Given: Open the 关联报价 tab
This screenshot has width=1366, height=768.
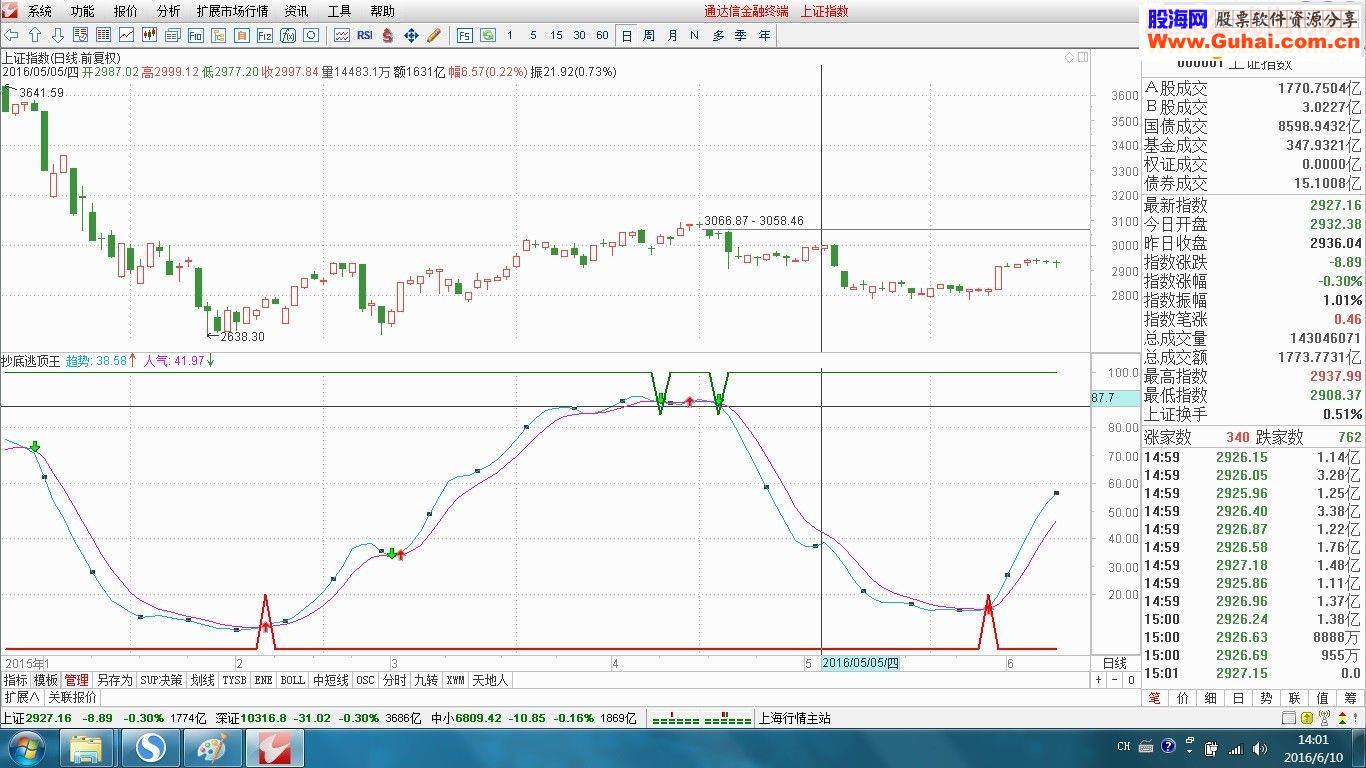Looking at the screenshot, I should pyautogui.click(x=73, y=697).
